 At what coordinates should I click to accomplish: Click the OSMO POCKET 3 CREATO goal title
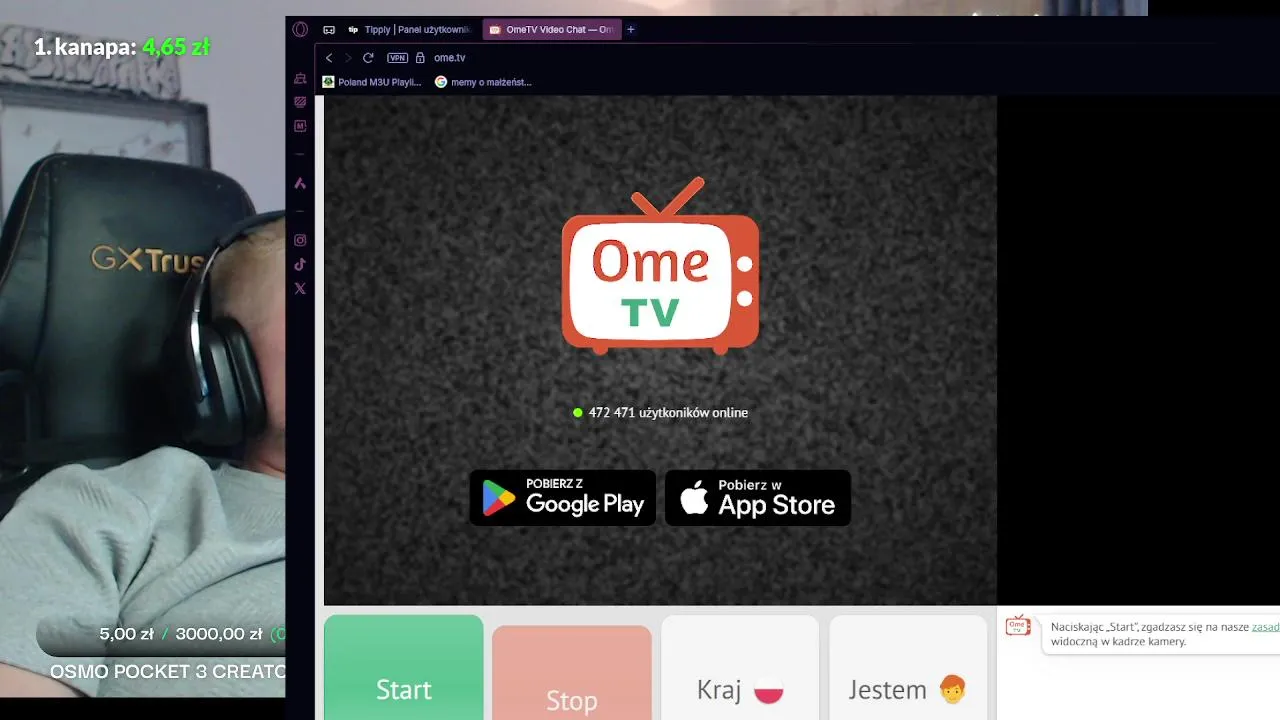[x=168, y=672]
